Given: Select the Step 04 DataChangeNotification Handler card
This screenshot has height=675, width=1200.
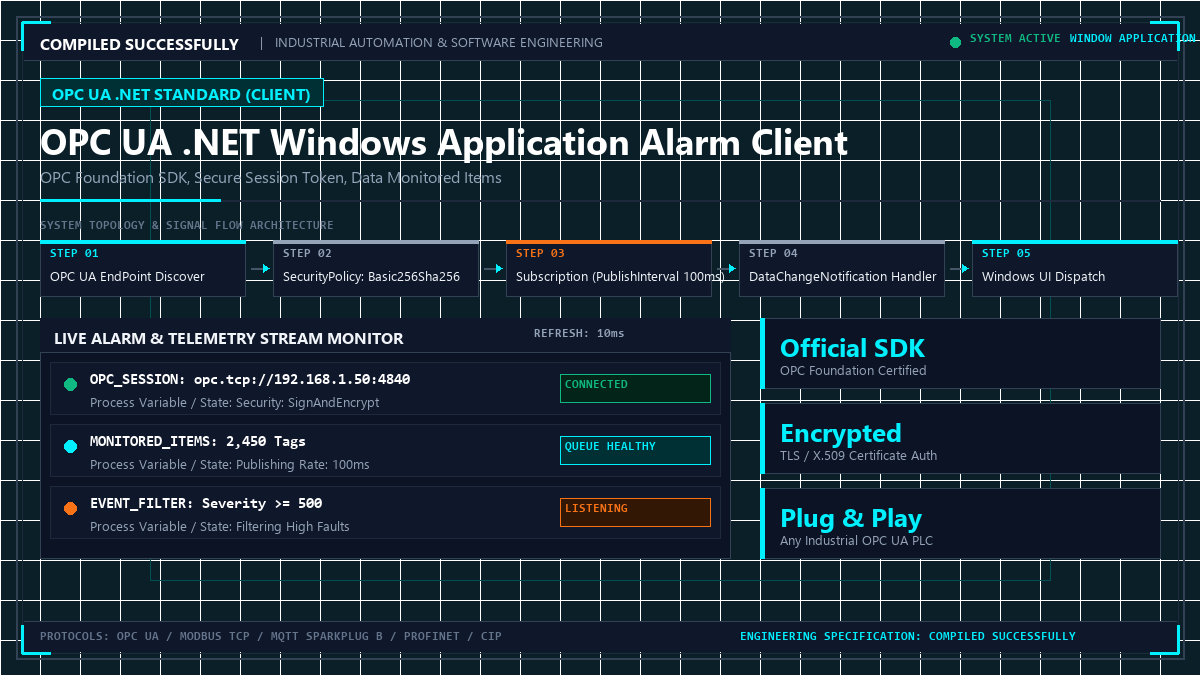Looking at the screenshot, I should coord(842,268).
